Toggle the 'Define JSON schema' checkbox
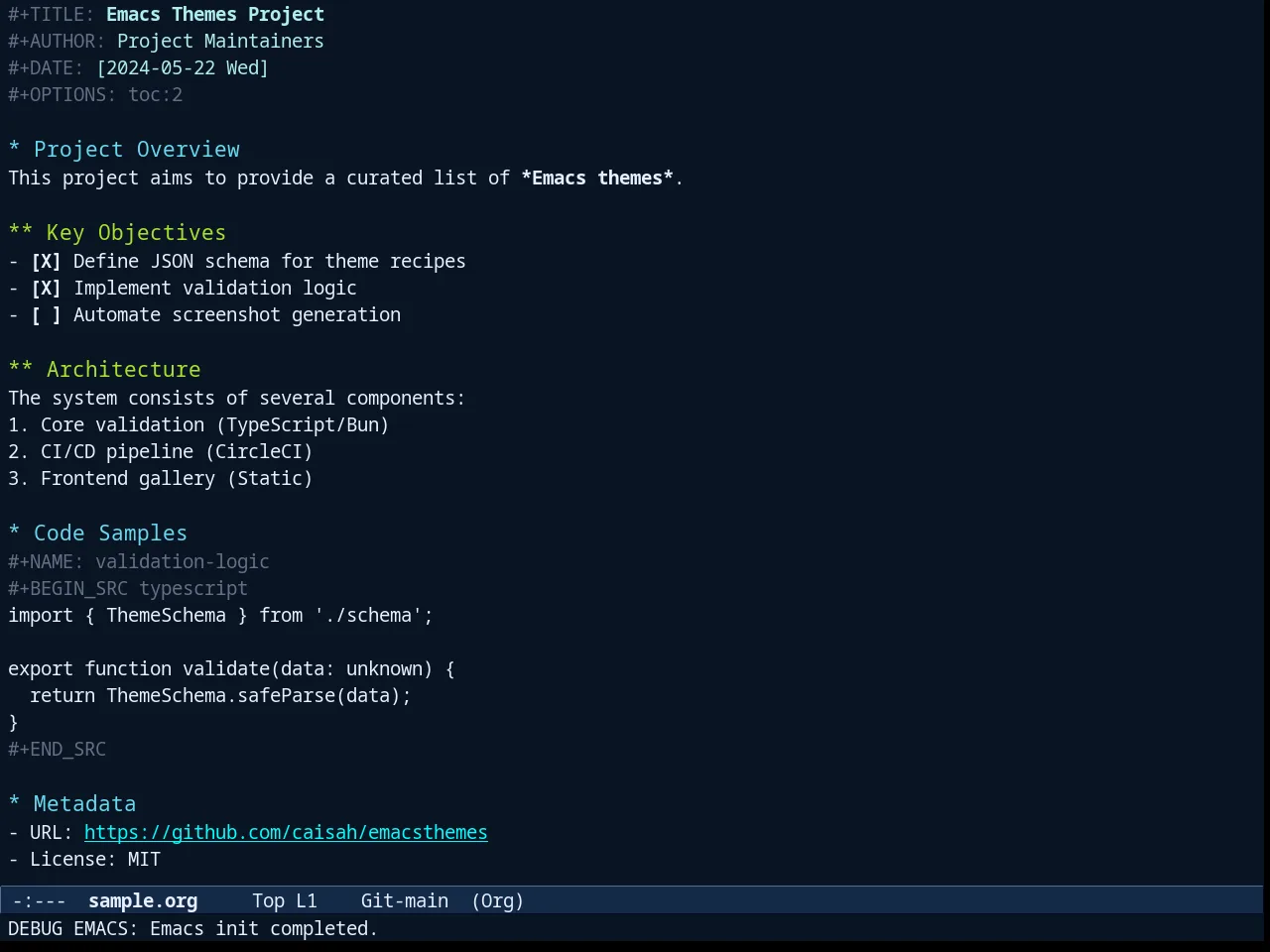This screenshot has width=1270, height=952. pyautogui.click(x=46, y=261)
